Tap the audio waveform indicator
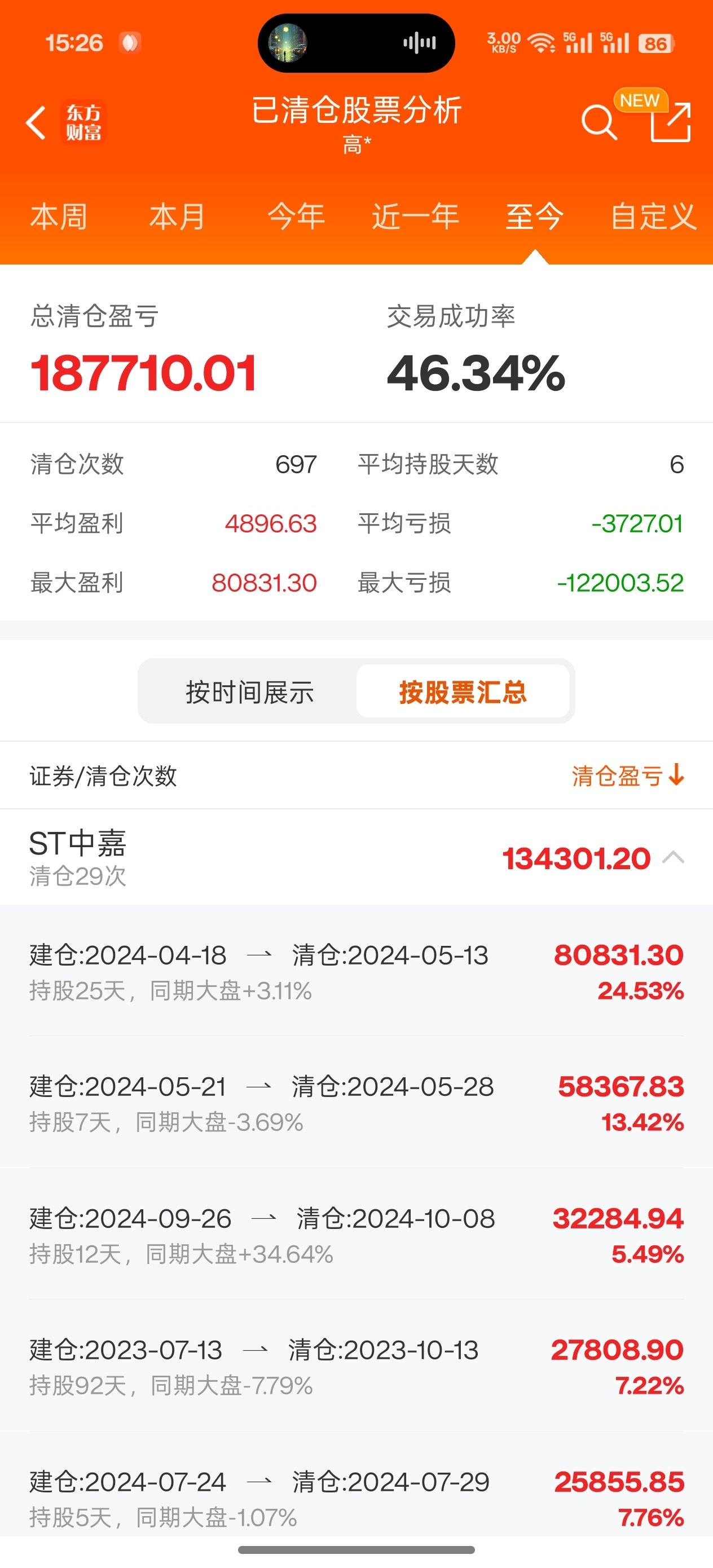 point(419,43)
